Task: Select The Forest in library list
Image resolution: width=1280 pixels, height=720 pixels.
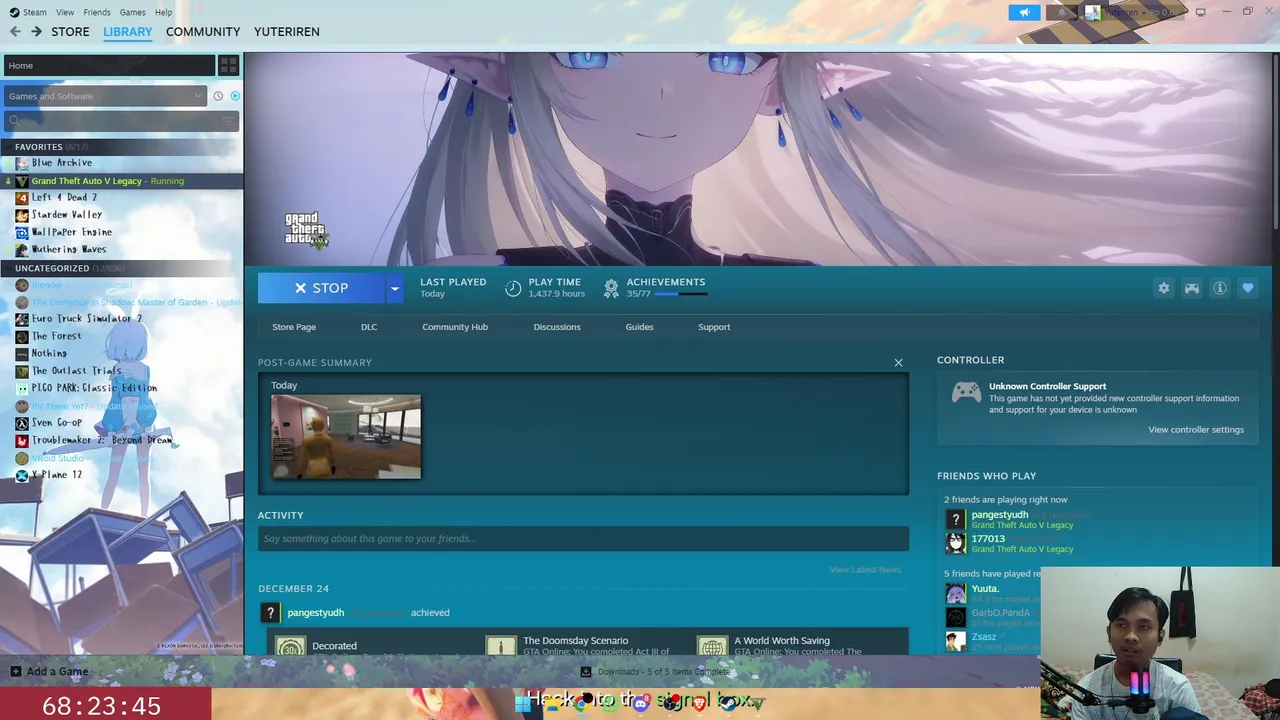Action: (x=56, y=336)
